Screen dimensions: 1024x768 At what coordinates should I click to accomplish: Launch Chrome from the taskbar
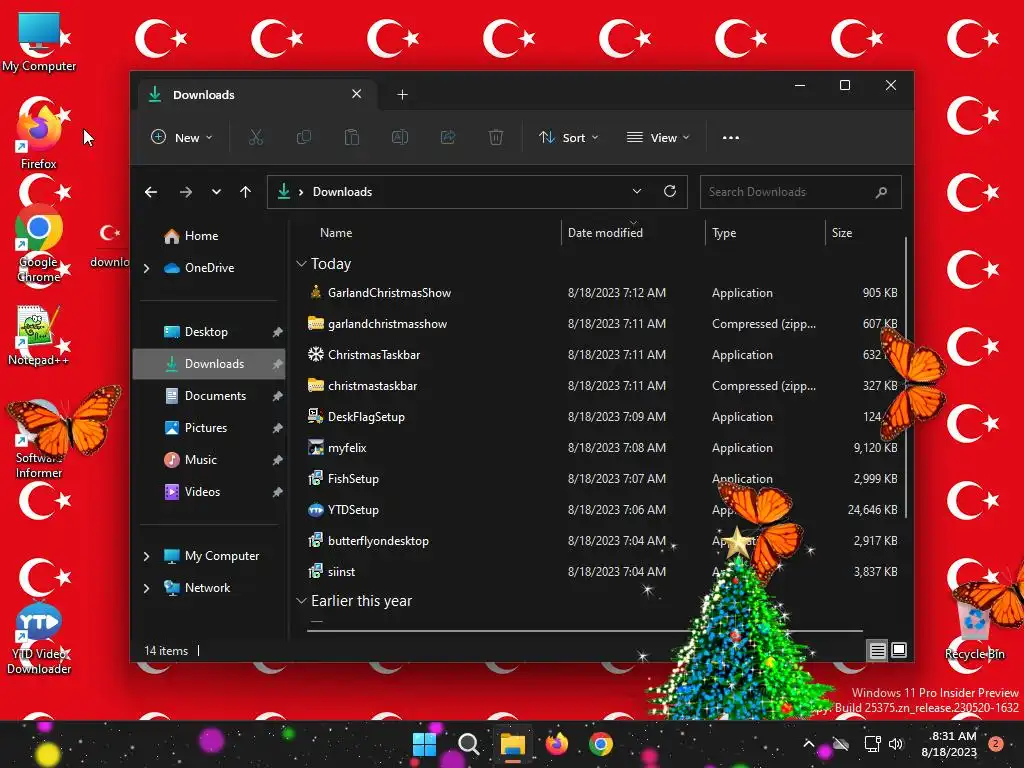601,744
